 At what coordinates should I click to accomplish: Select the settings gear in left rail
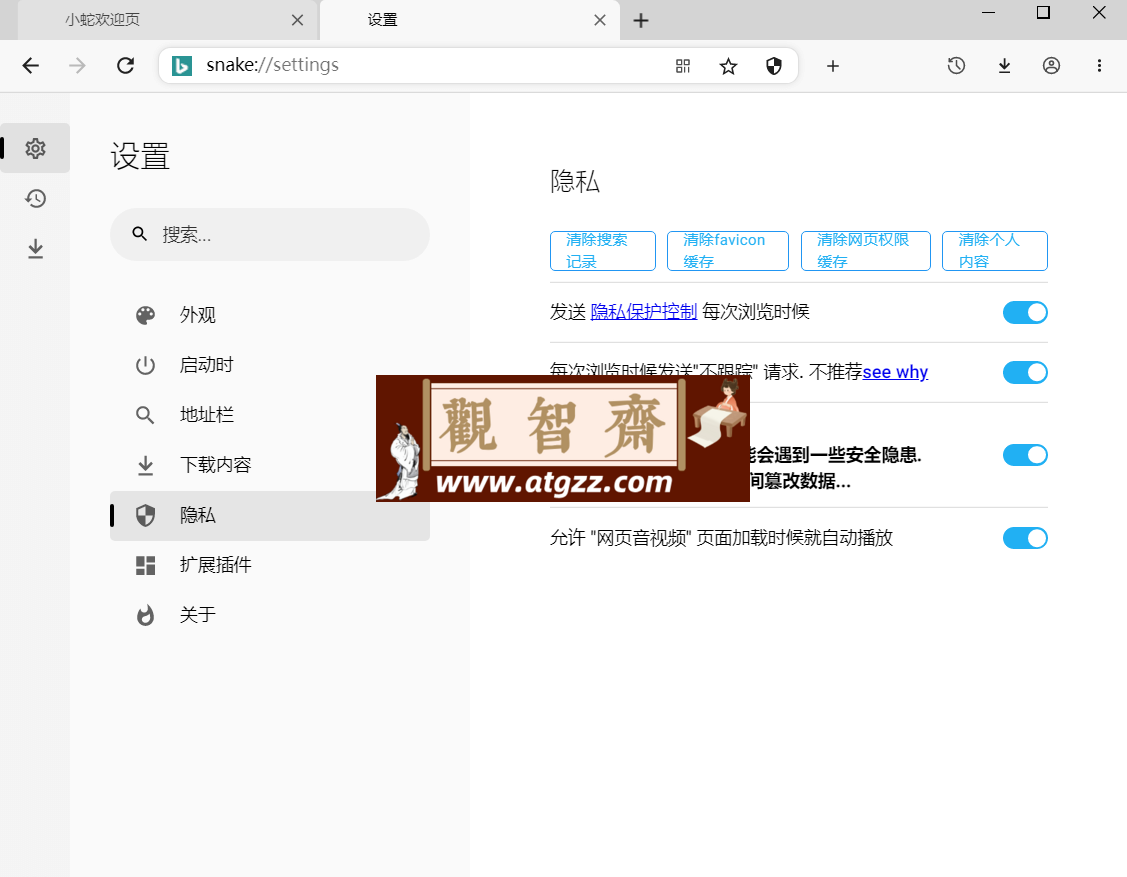[35, 148]
